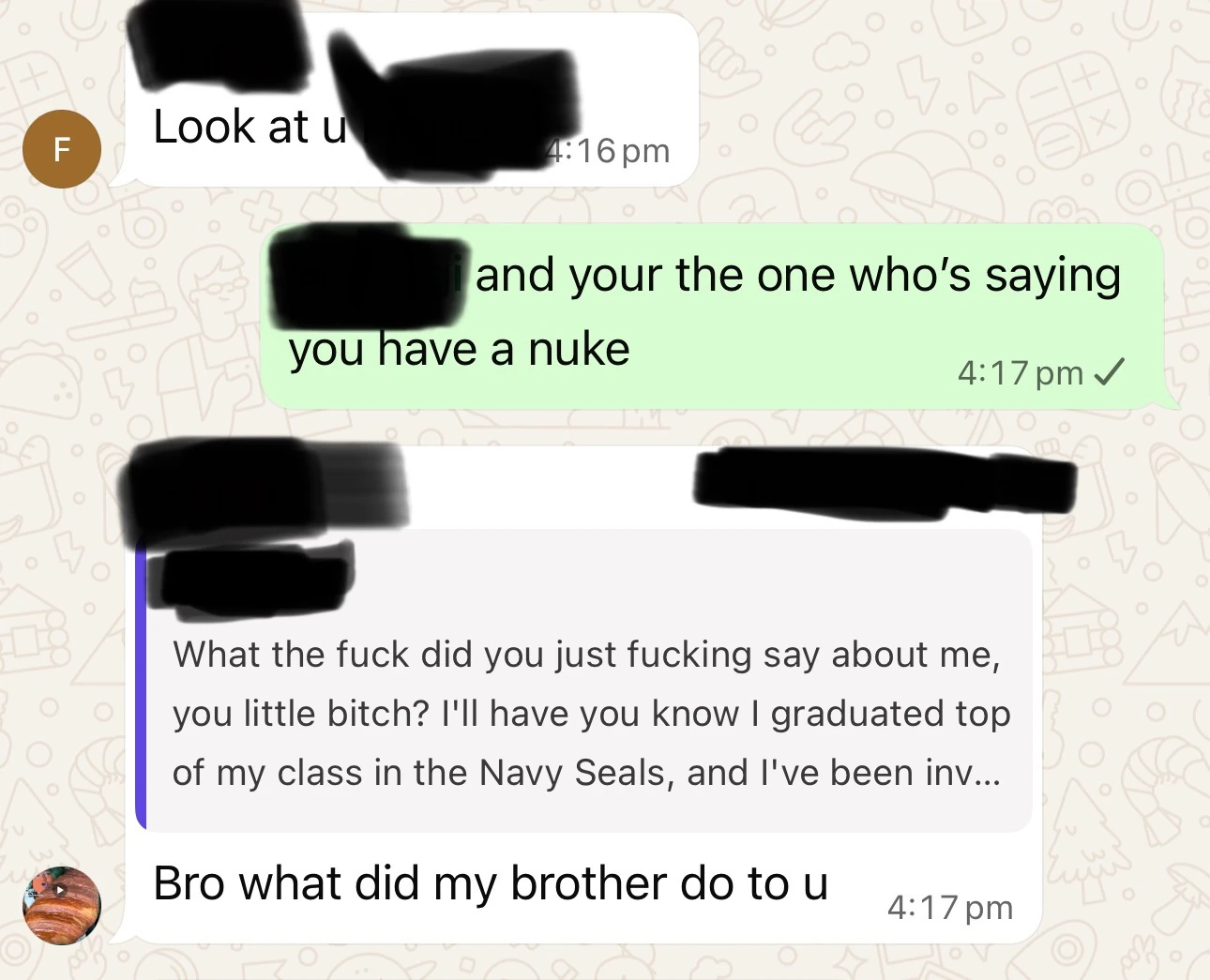The image size is (1210, 980).
Task: Tap the 4:17 pm timestamp on the last message
Action: click(950, 908)
